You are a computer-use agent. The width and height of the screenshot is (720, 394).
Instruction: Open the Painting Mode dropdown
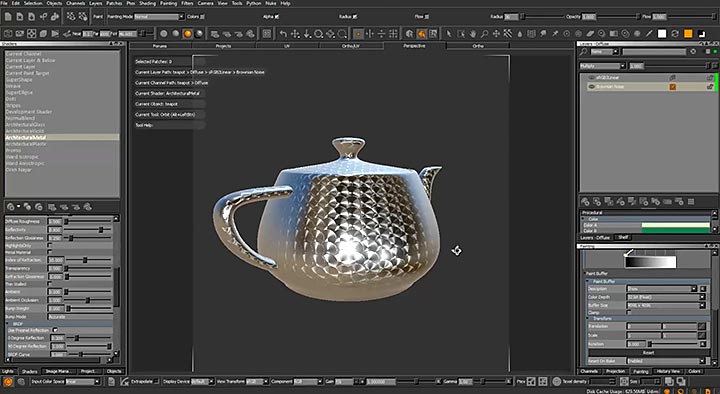click(159, 17)
